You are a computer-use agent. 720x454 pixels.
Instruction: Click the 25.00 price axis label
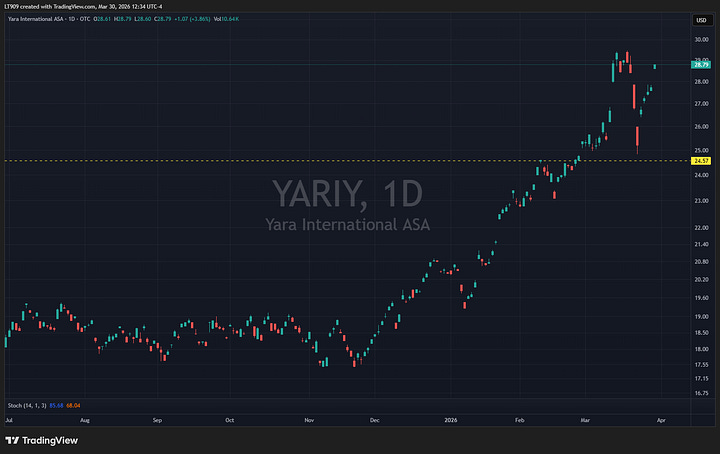[x=701, y=151]
